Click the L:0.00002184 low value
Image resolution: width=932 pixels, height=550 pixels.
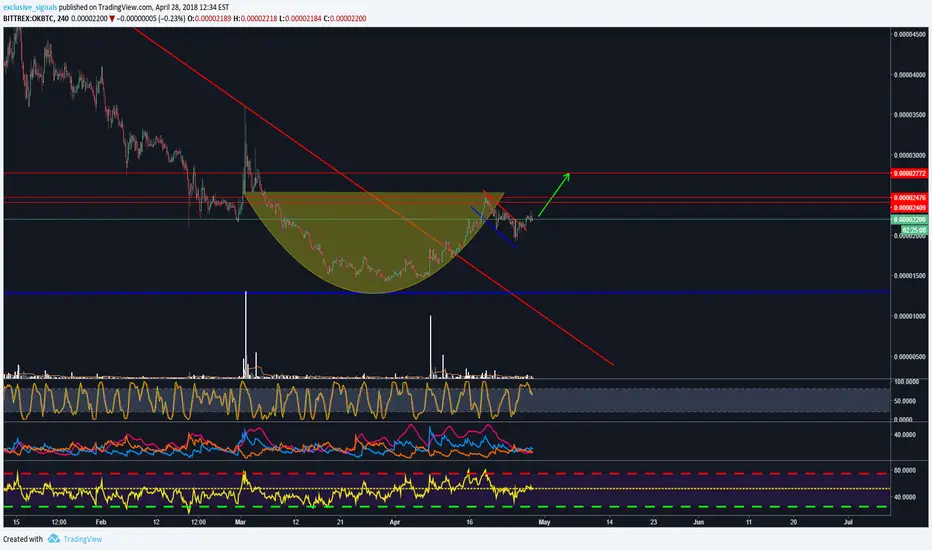(x=300, y=18)
